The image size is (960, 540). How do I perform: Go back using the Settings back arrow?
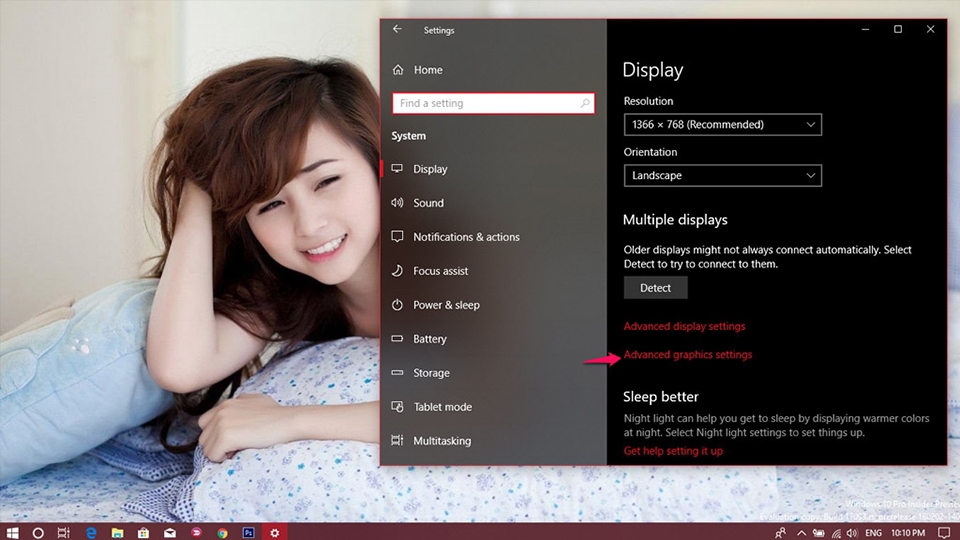(x=397, y=29)
